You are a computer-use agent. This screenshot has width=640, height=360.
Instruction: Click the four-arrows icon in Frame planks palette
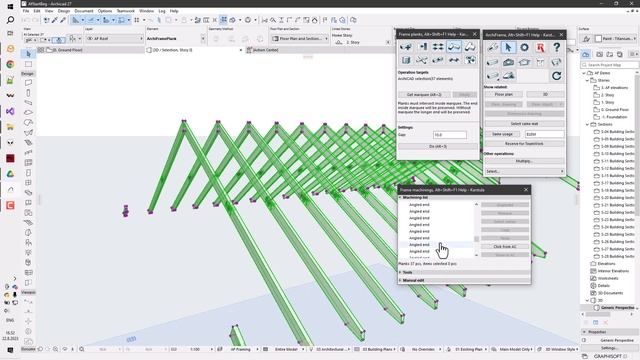click(x=438, y=47)
